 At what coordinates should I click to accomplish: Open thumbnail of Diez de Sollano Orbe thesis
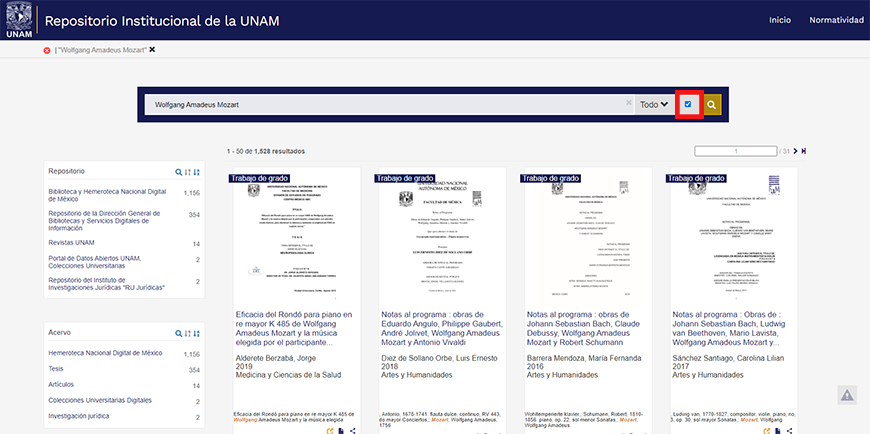442,238
